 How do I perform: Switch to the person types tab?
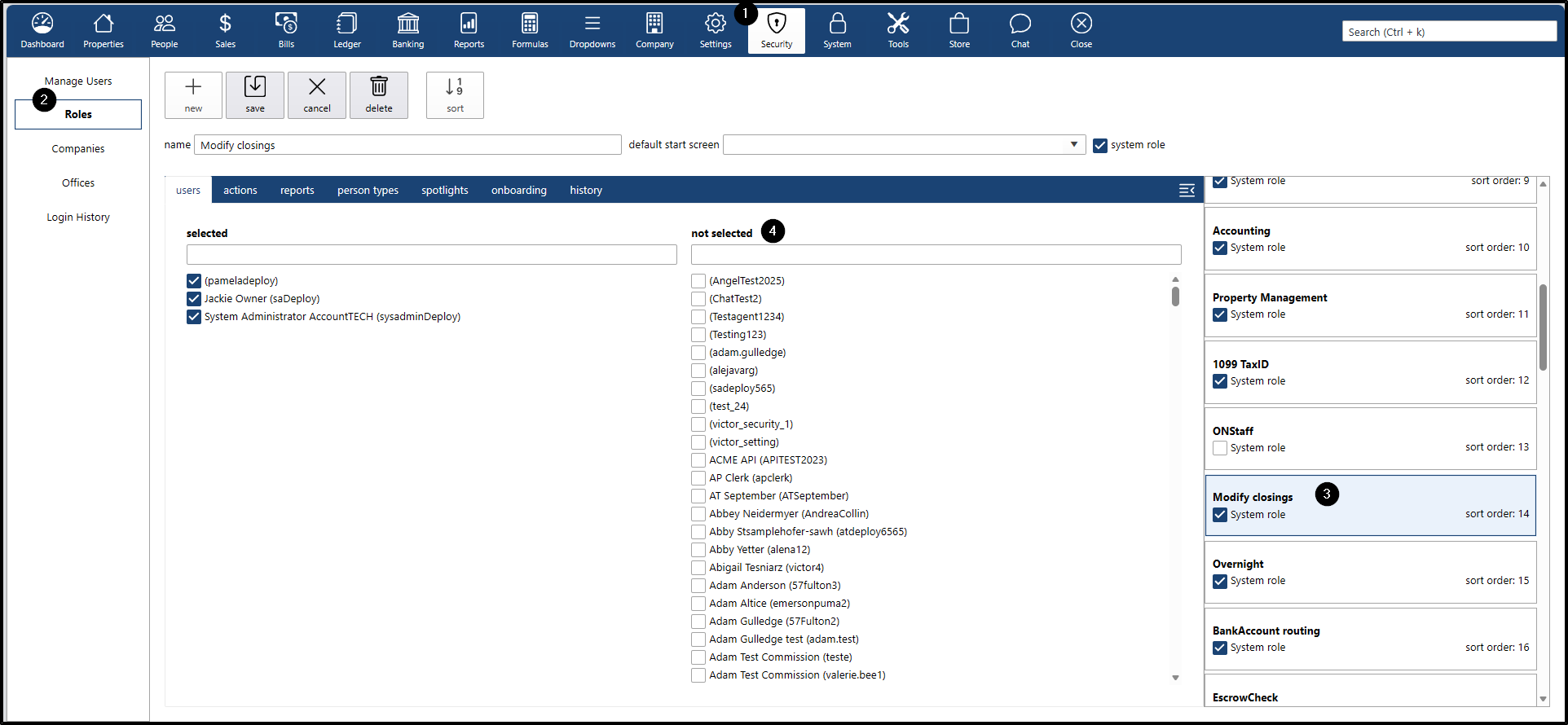click(368, 190)
